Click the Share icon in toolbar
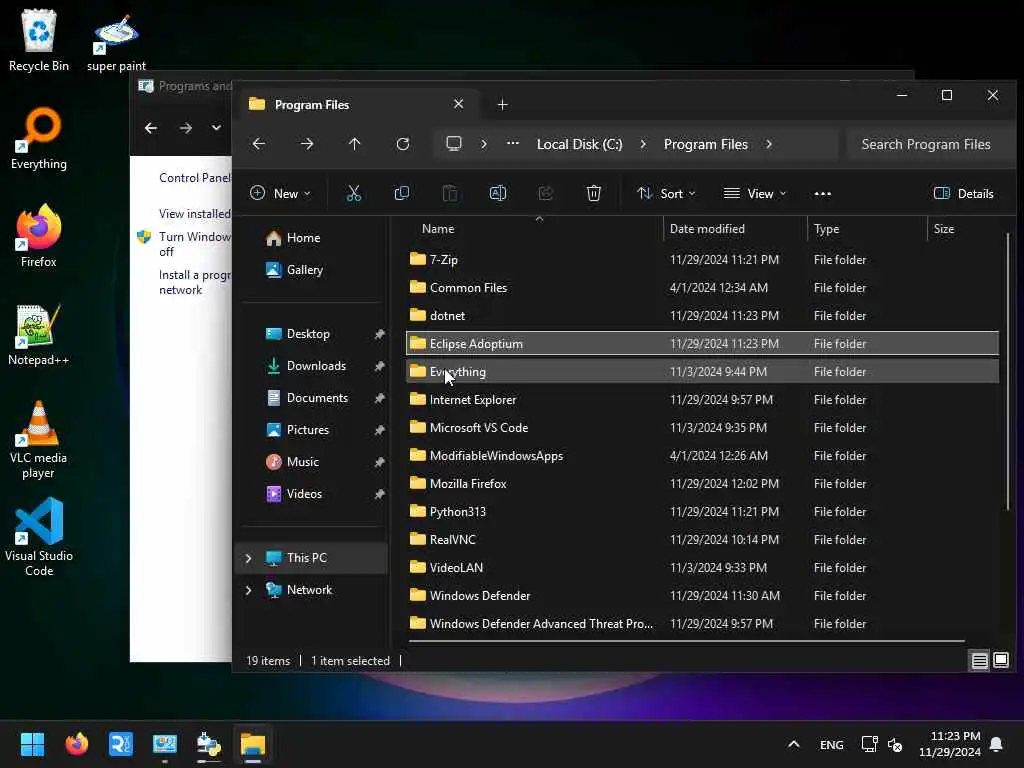The image size is (1024, 768). (x=546, y=193)
